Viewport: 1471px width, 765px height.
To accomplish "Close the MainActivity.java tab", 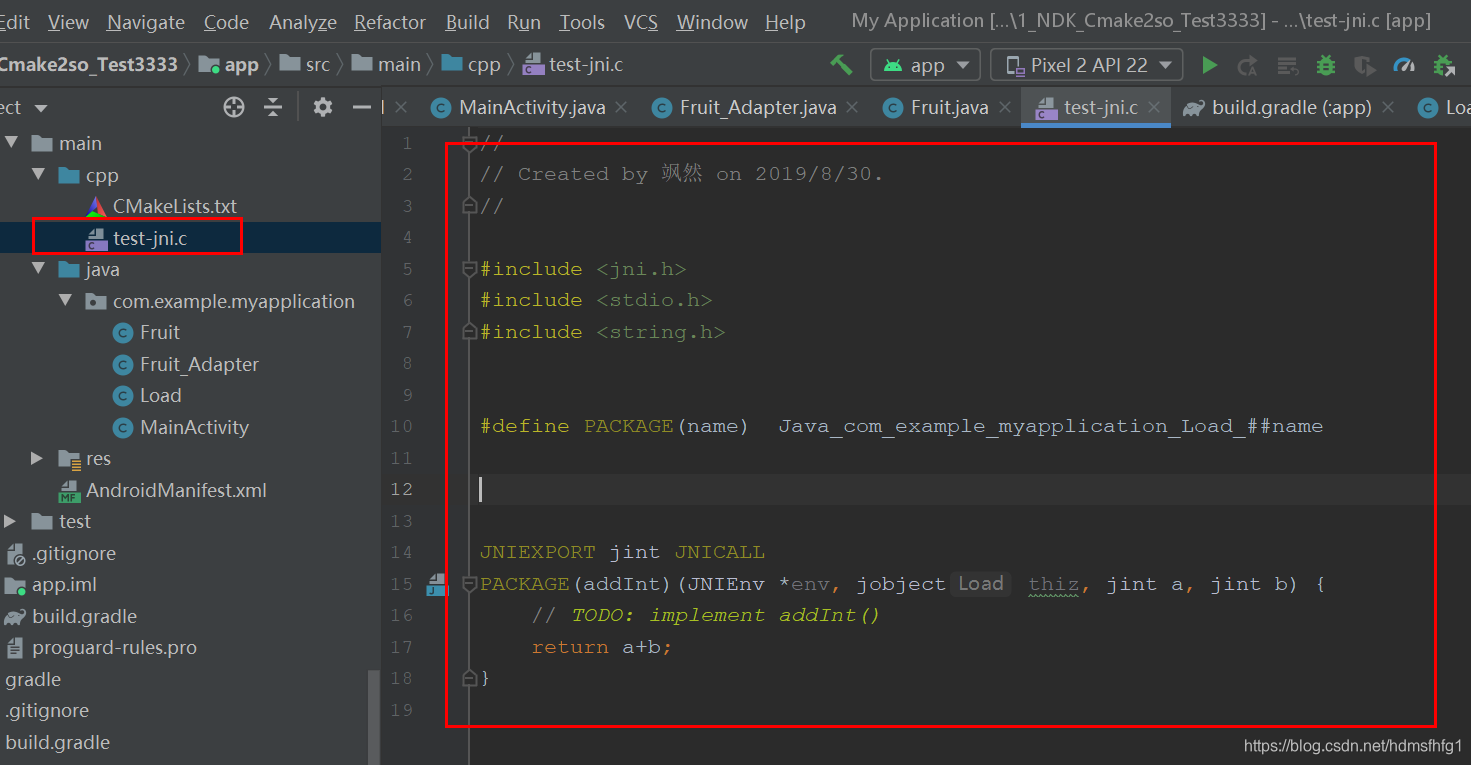I will pyautogui.click(x=621, y=107).
